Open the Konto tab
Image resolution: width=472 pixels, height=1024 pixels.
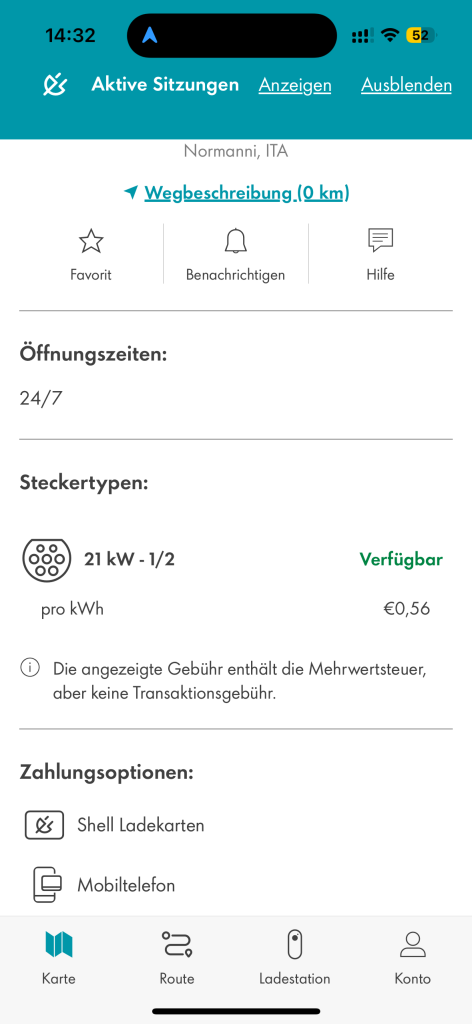(413, 957)
